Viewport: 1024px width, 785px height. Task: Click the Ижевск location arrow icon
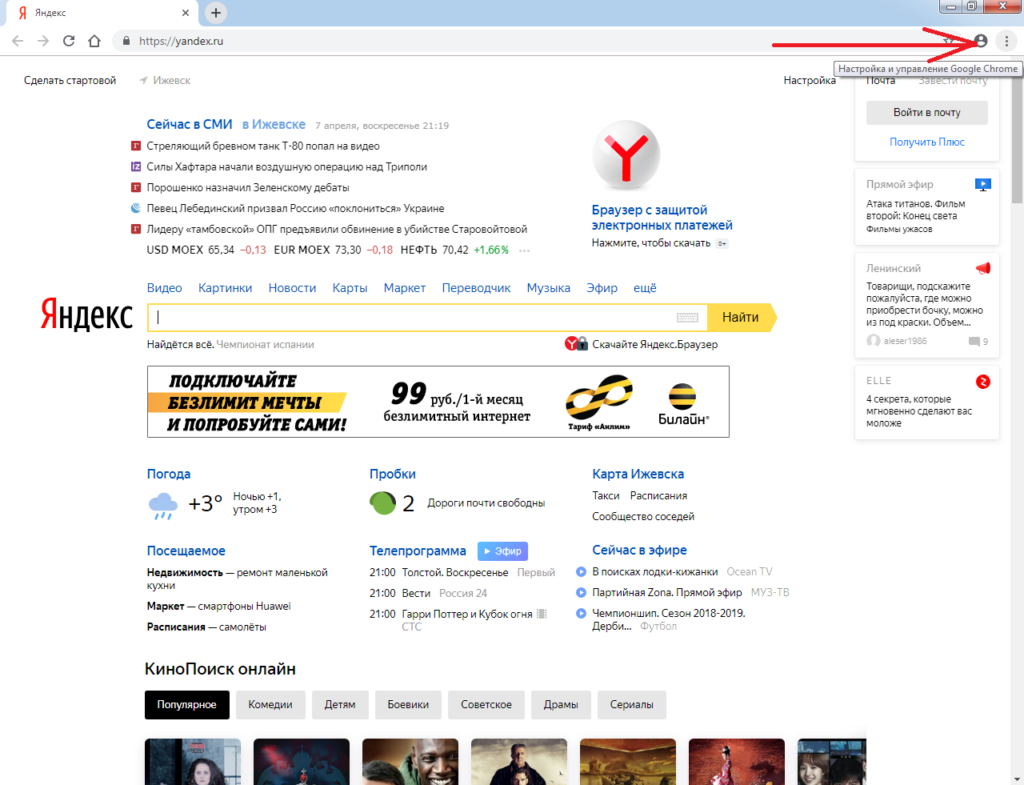pos(143,80)
